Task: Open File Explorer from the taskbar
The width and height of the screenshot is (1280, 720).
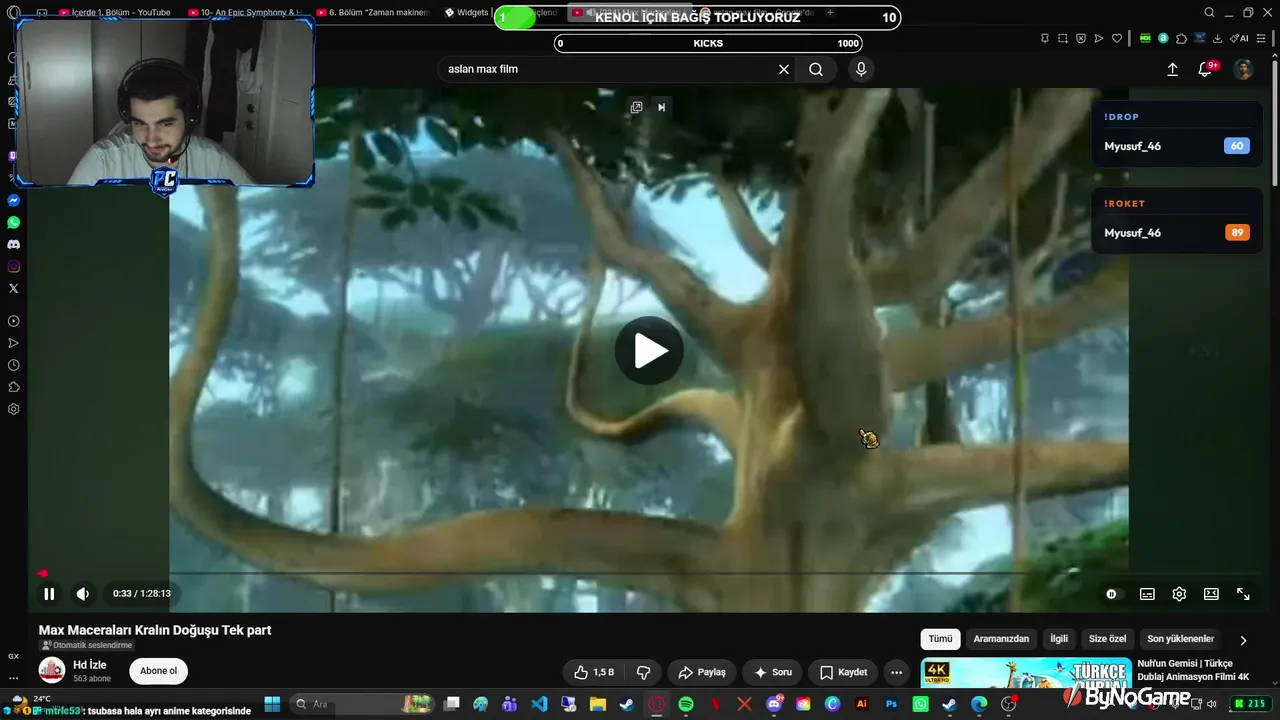Action: tap(598, 704)
